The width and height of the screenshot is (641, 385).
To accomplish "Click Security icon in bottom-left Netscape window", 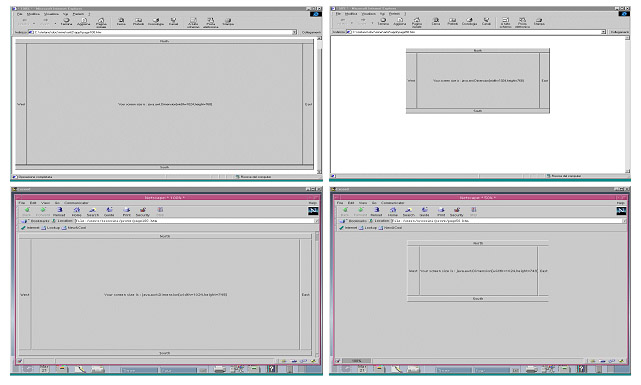I will click(x=143, y=211).
